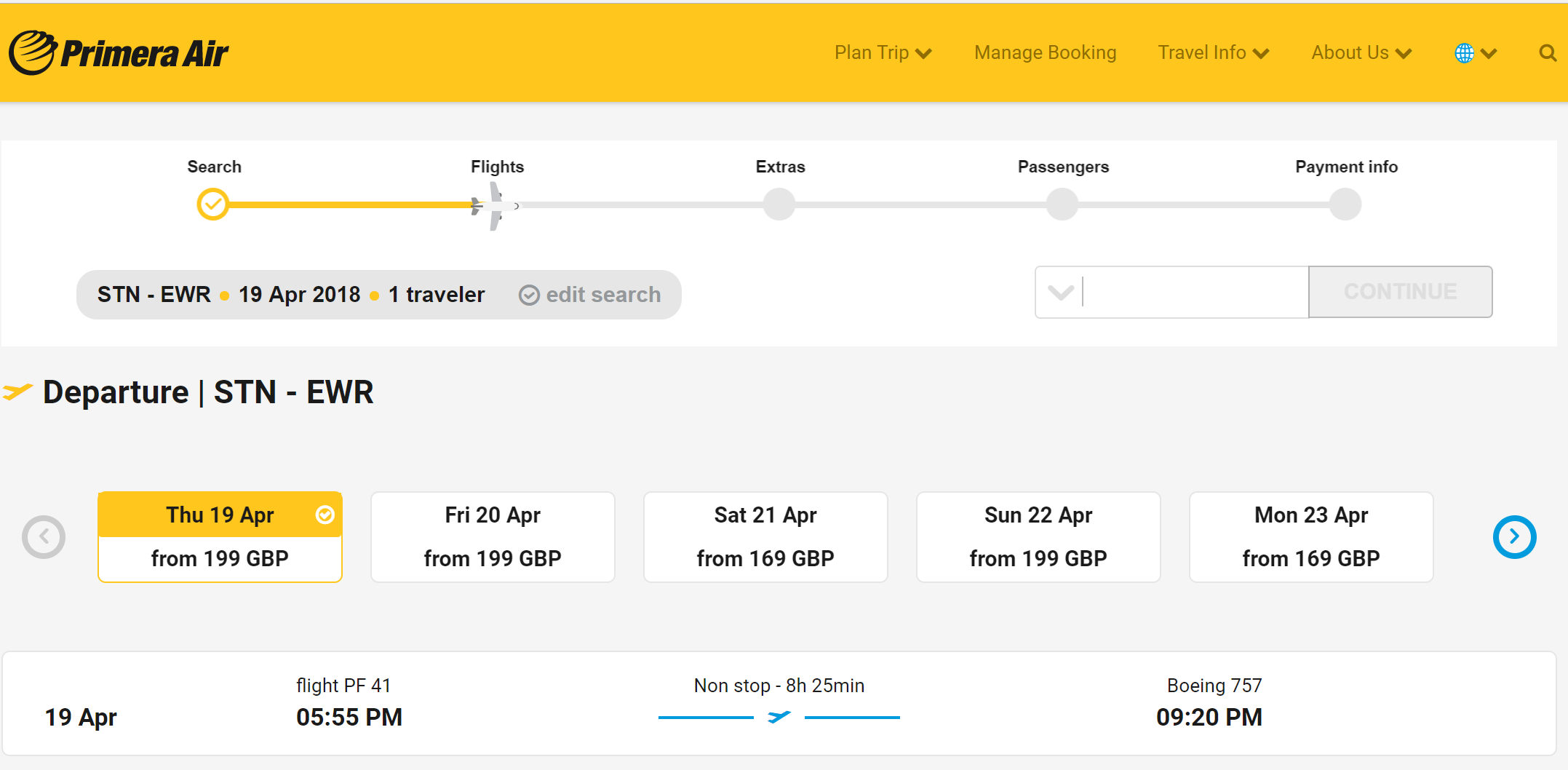Expand the Travel Info menu
Viewport: 1568px width, 770px height.
1213,53
